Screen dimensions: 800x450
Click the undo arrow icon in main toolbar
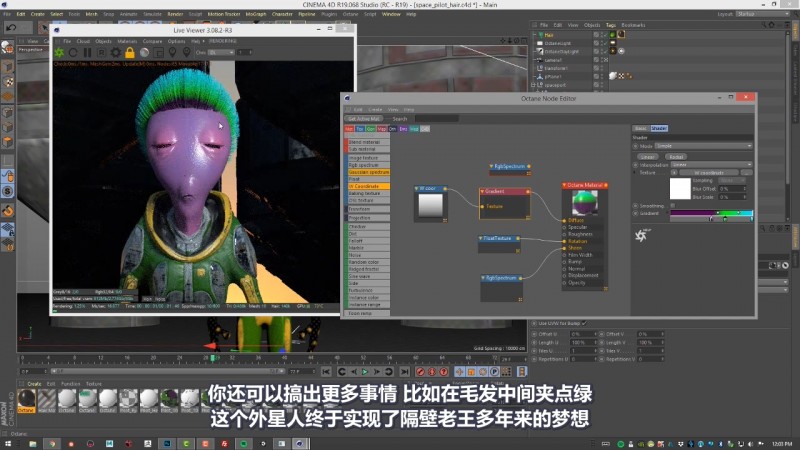point(11,27)
